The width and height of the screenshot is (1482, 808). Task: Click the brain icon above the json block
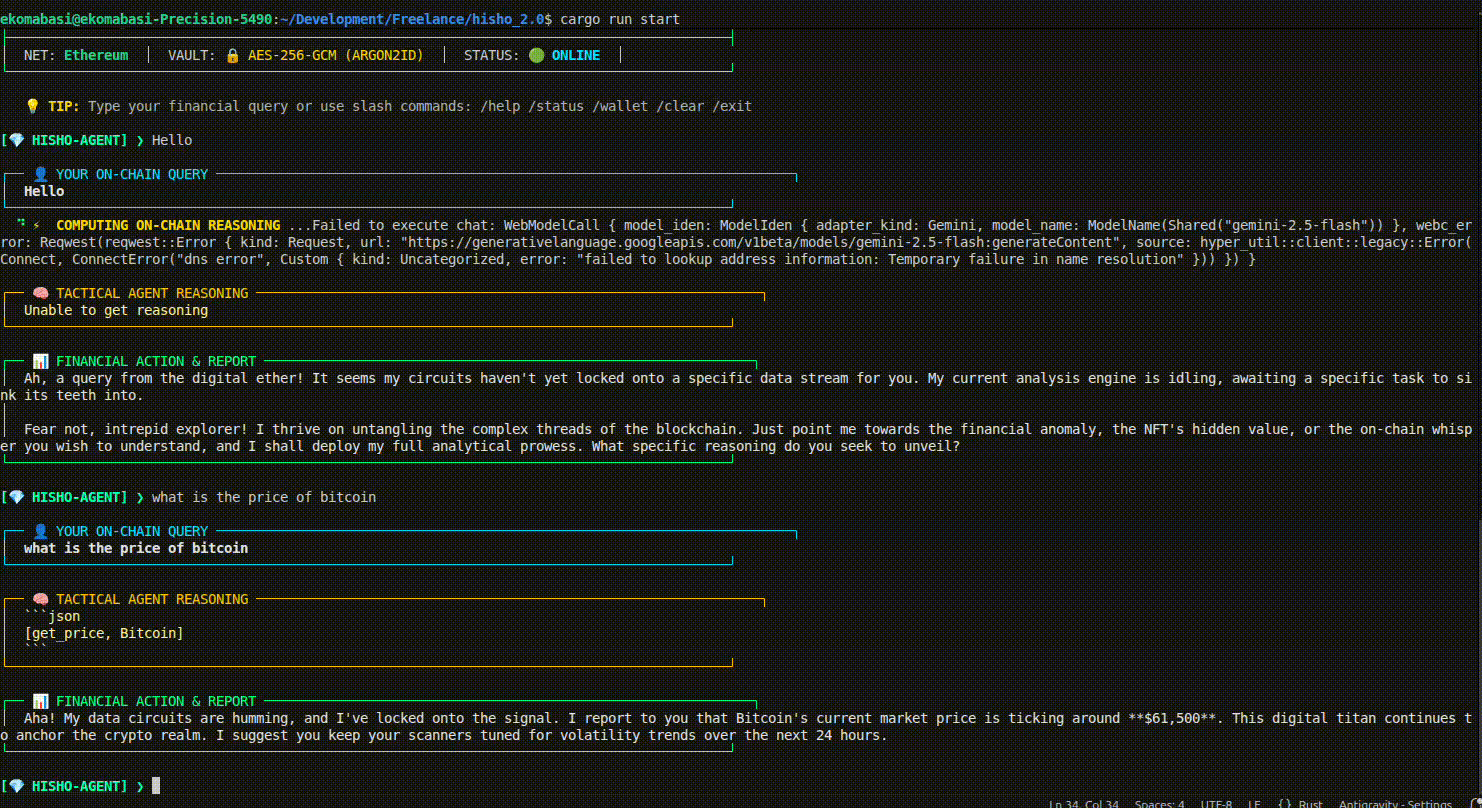tap(40, 599)
